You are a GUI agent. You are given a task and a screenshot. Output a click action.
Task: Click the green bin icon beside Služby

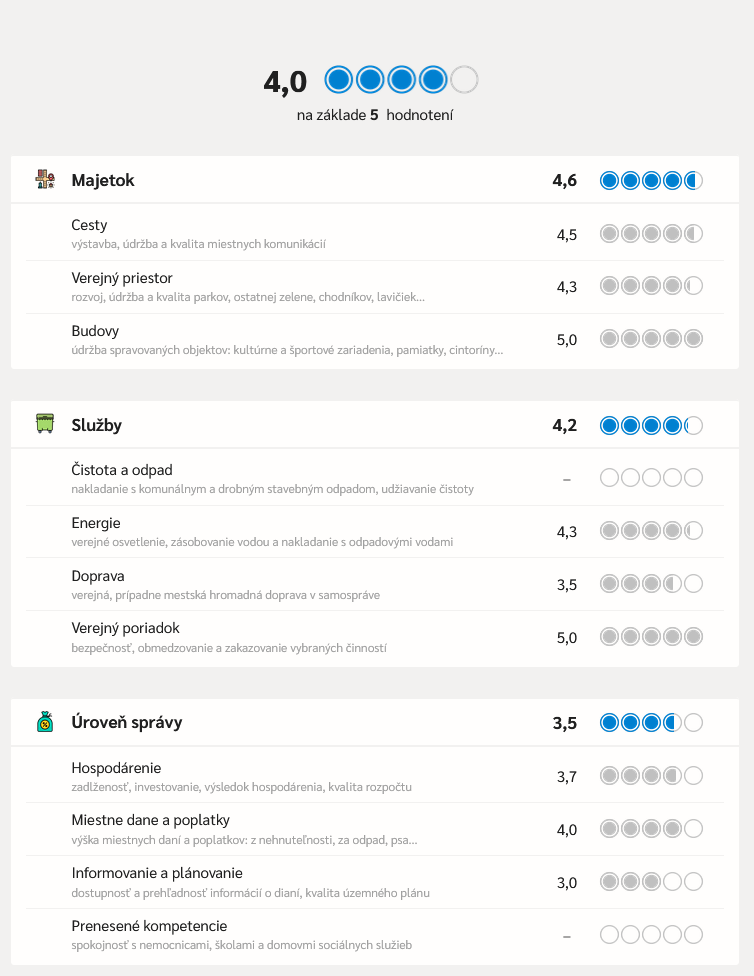45,423
